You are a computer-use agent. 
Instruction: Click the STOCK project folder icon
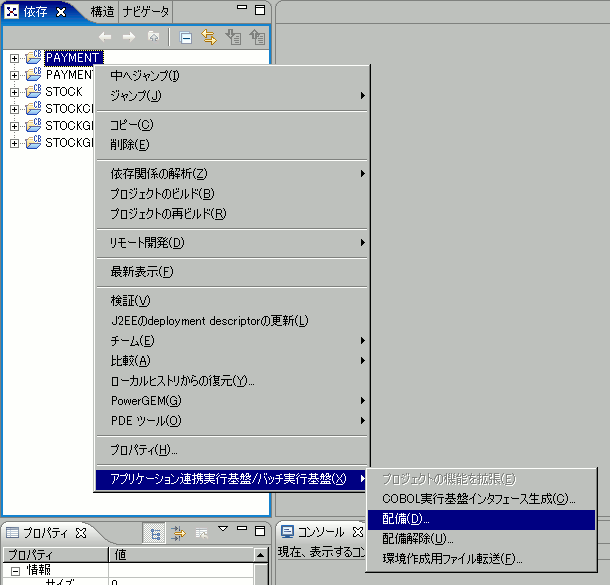tap(33, 92)
